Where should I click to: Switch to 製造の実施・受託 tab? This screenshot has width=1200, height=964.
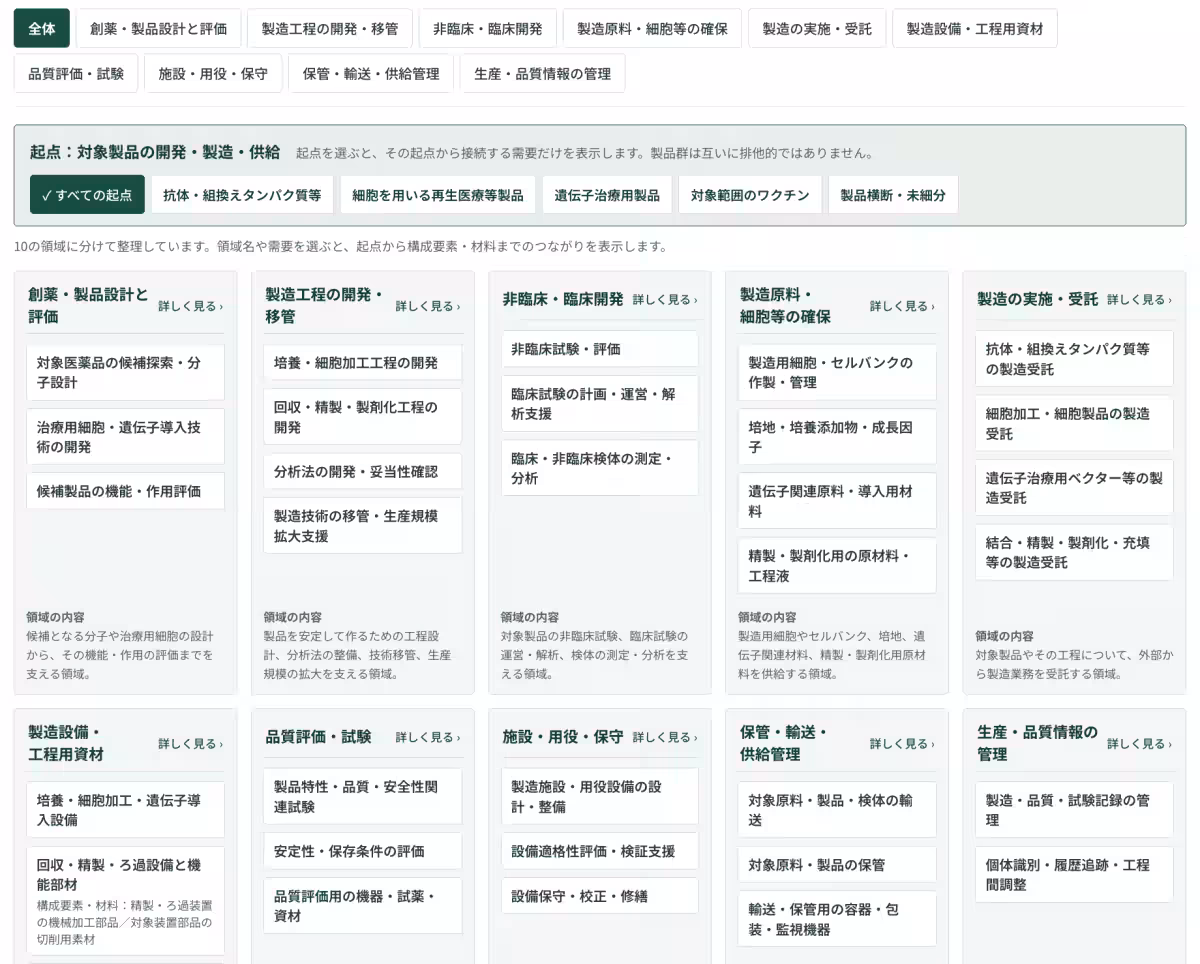coord(817,29)
